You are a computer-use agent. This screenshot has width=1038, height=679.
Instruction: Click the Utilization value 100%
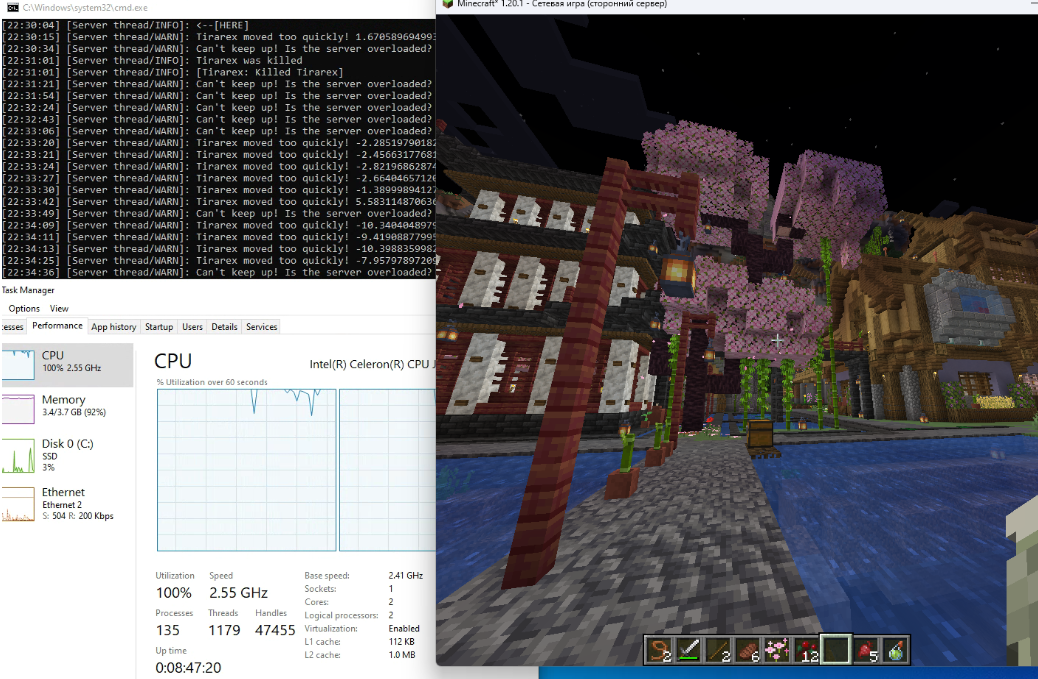click(x=173, y=593)
